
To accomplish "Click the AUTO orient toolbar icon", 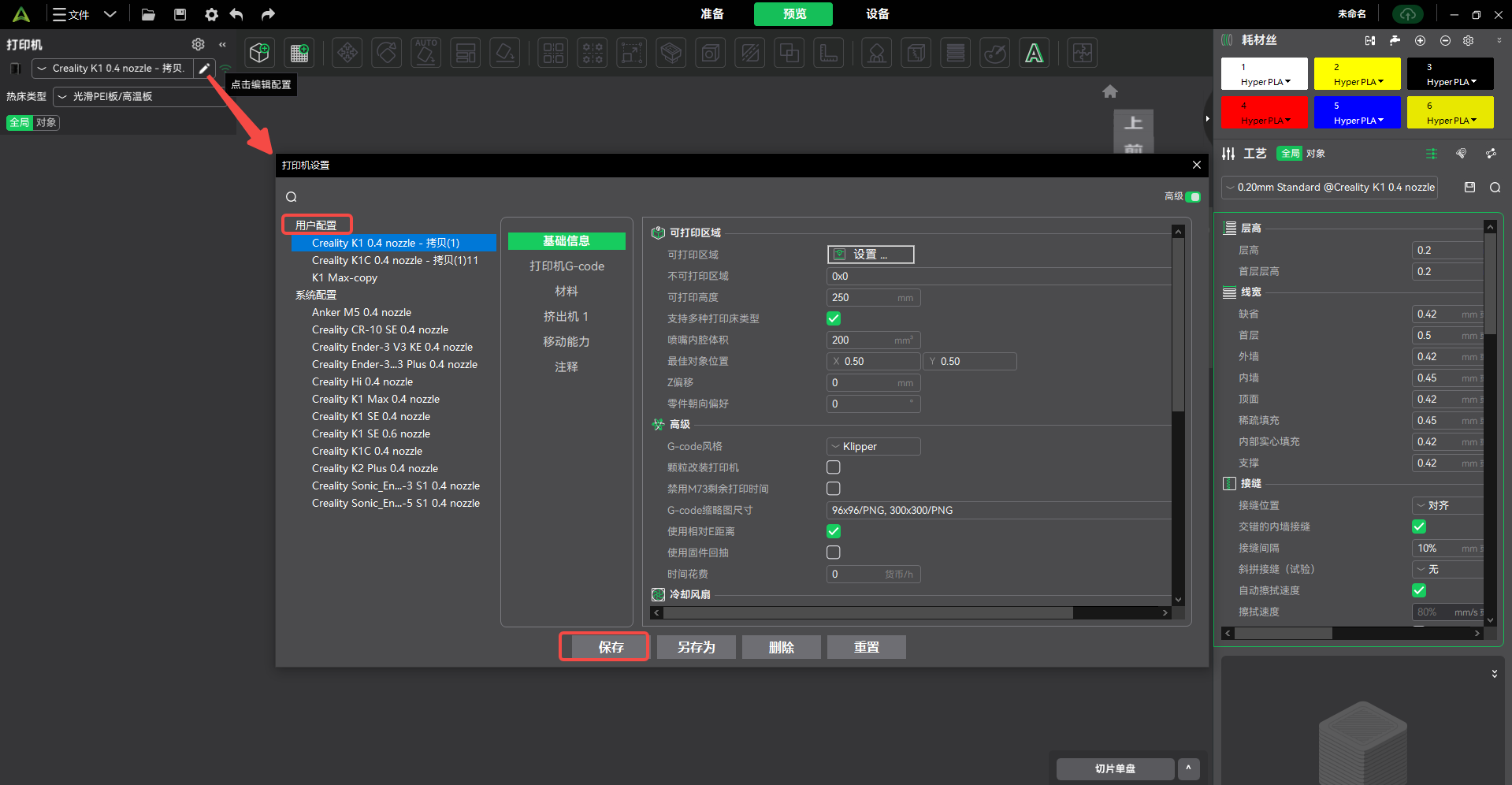I will [426, 53].
